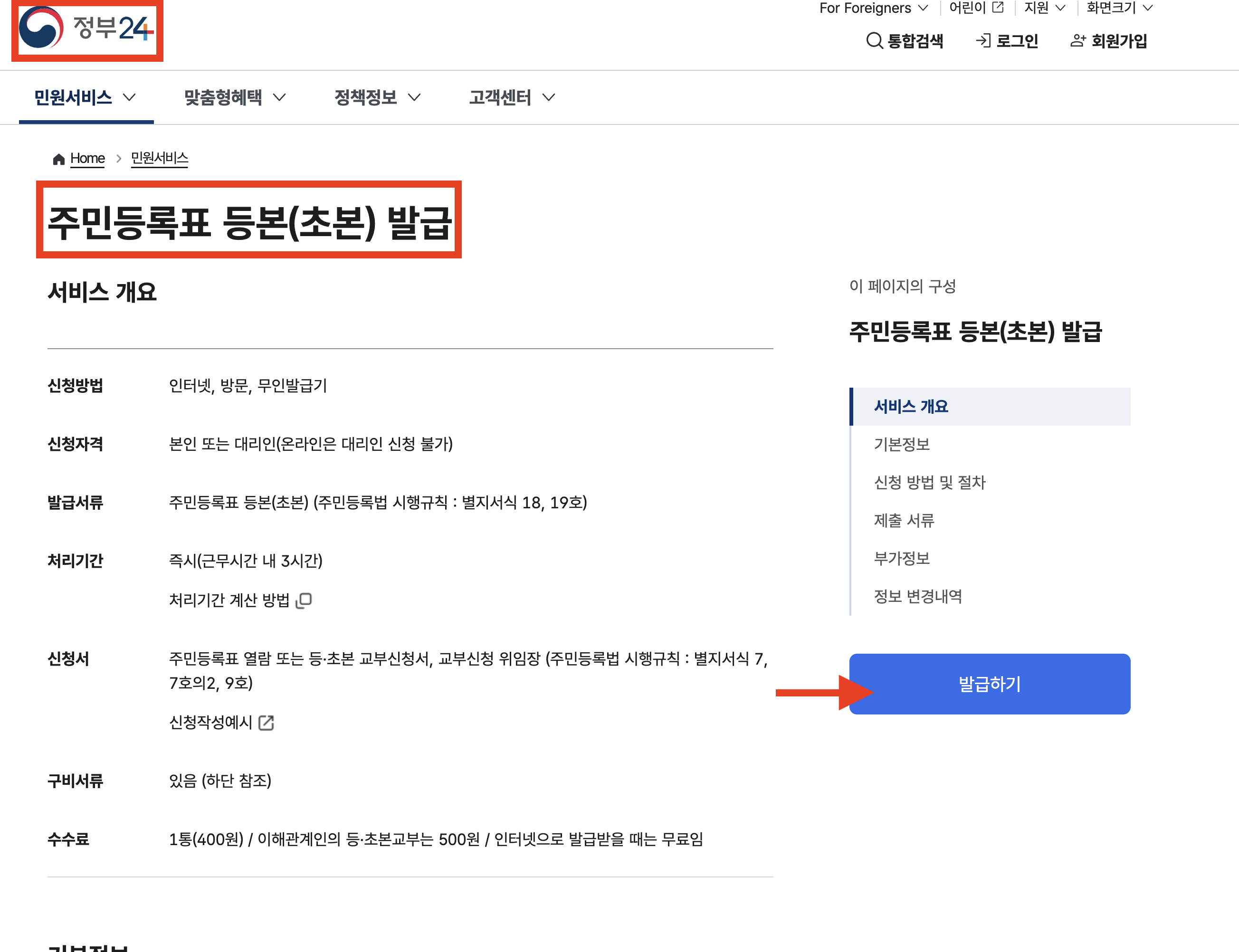Open the 민원서비스 main menu
Screen dimensions: 1239x952
pos(85,97)
